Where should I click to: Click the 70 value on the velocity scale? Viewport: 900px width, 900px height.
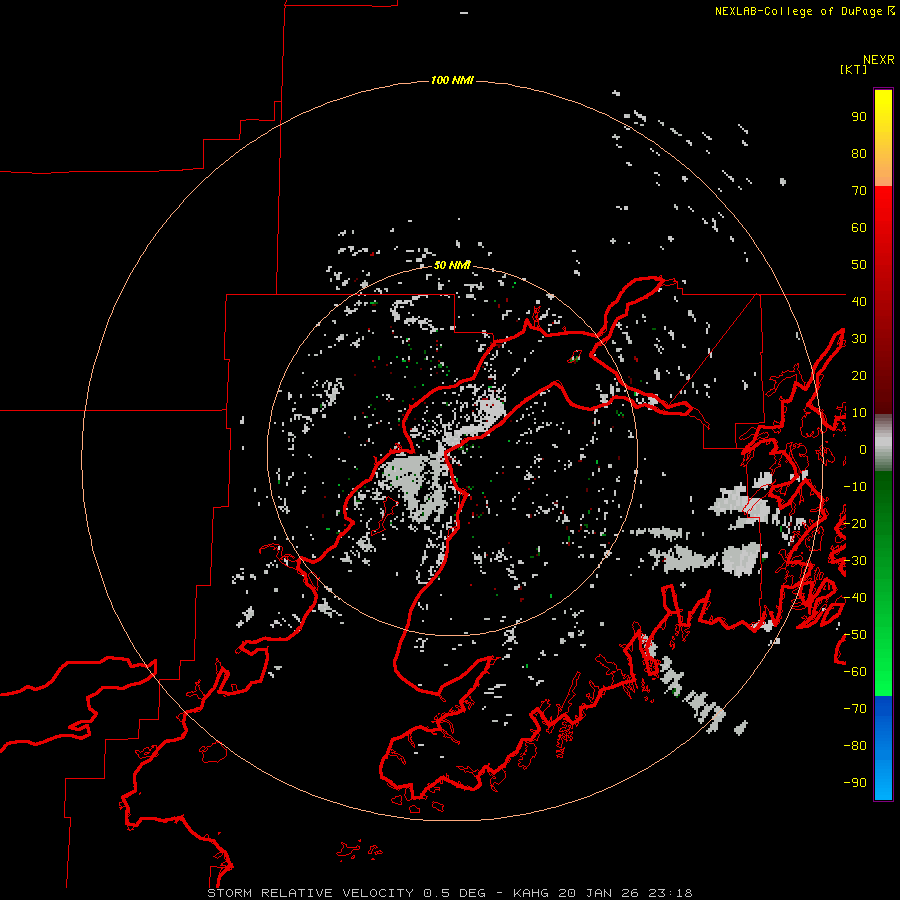[859, 191]
